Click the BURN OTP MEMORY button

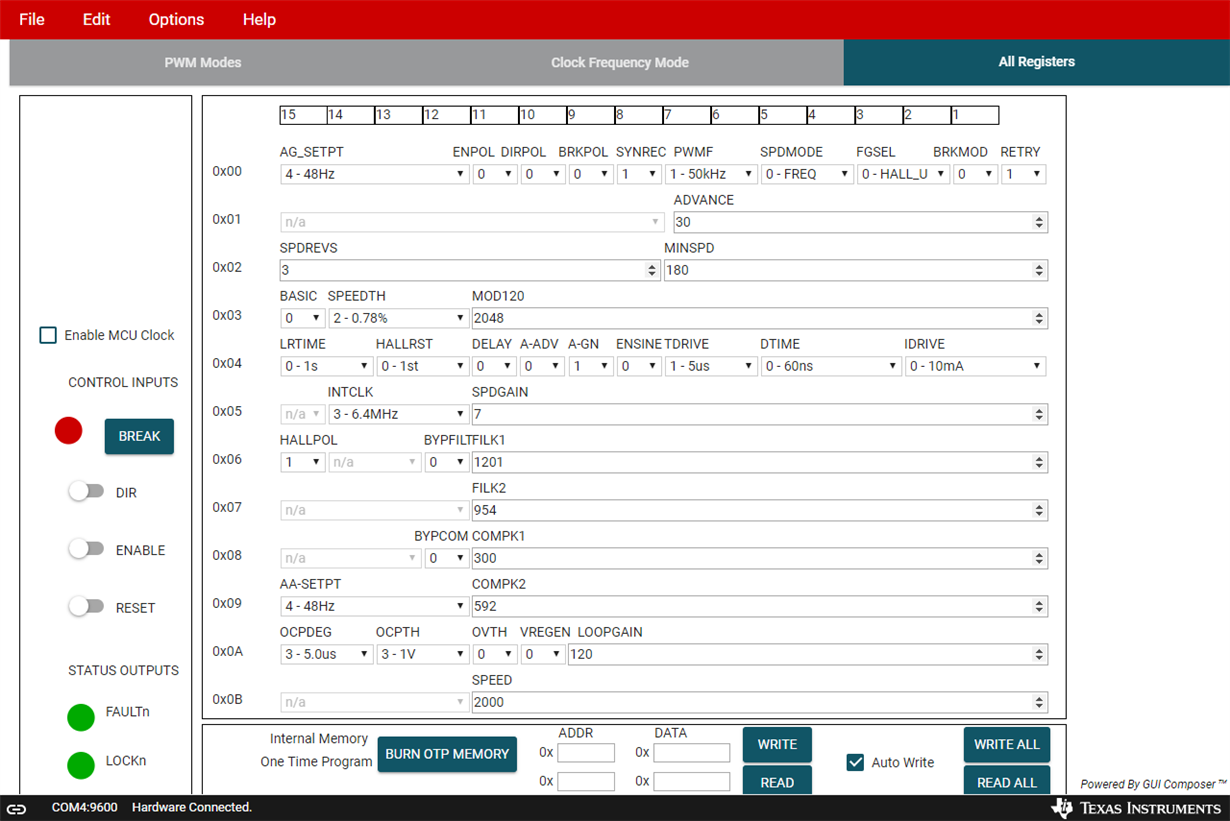click(447, 754)
